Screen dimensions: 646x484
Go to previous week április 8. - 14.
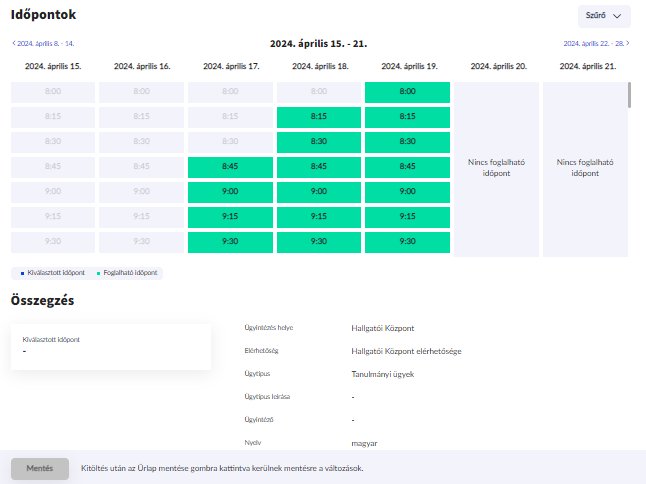point(43,44)
